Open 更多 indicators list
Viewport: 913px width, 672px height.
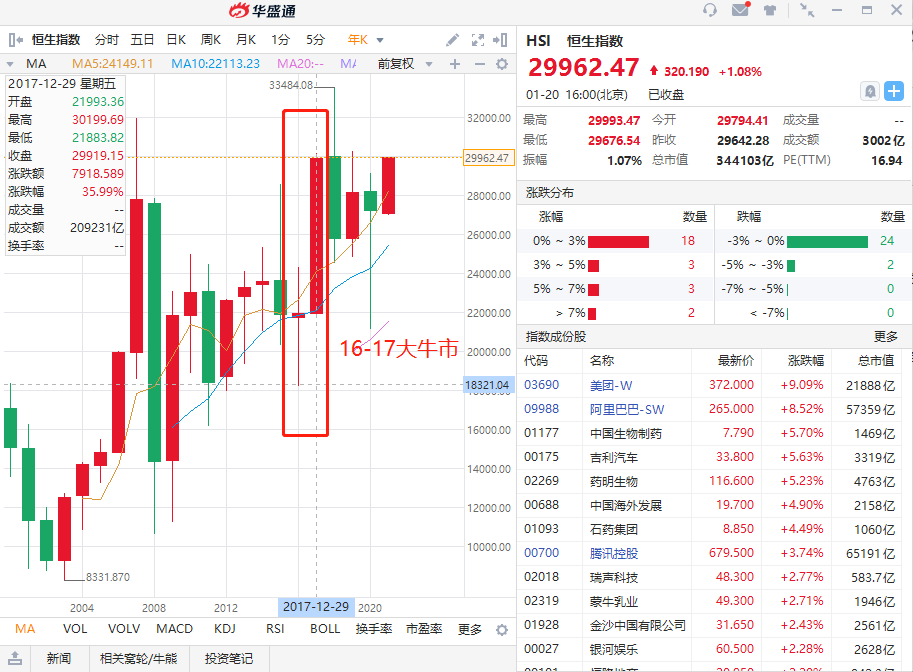[470, 629]
